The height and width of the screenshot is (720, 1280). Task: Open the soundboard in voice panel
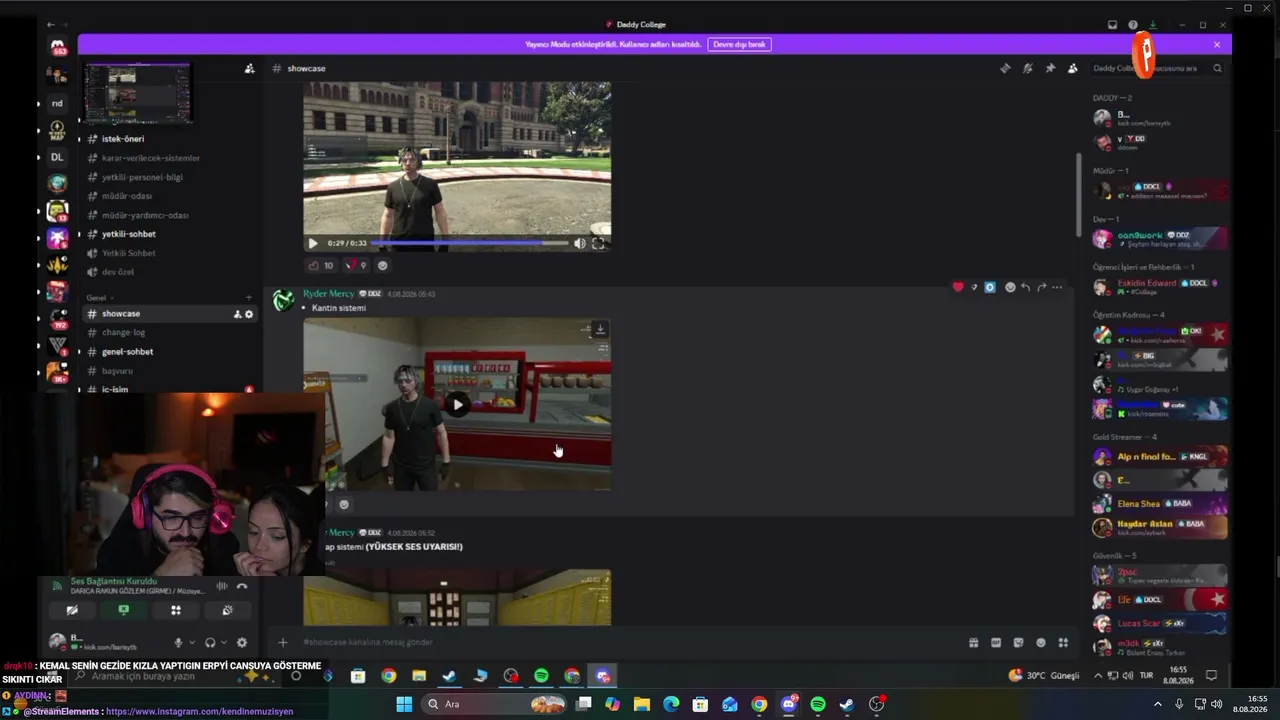228,610
